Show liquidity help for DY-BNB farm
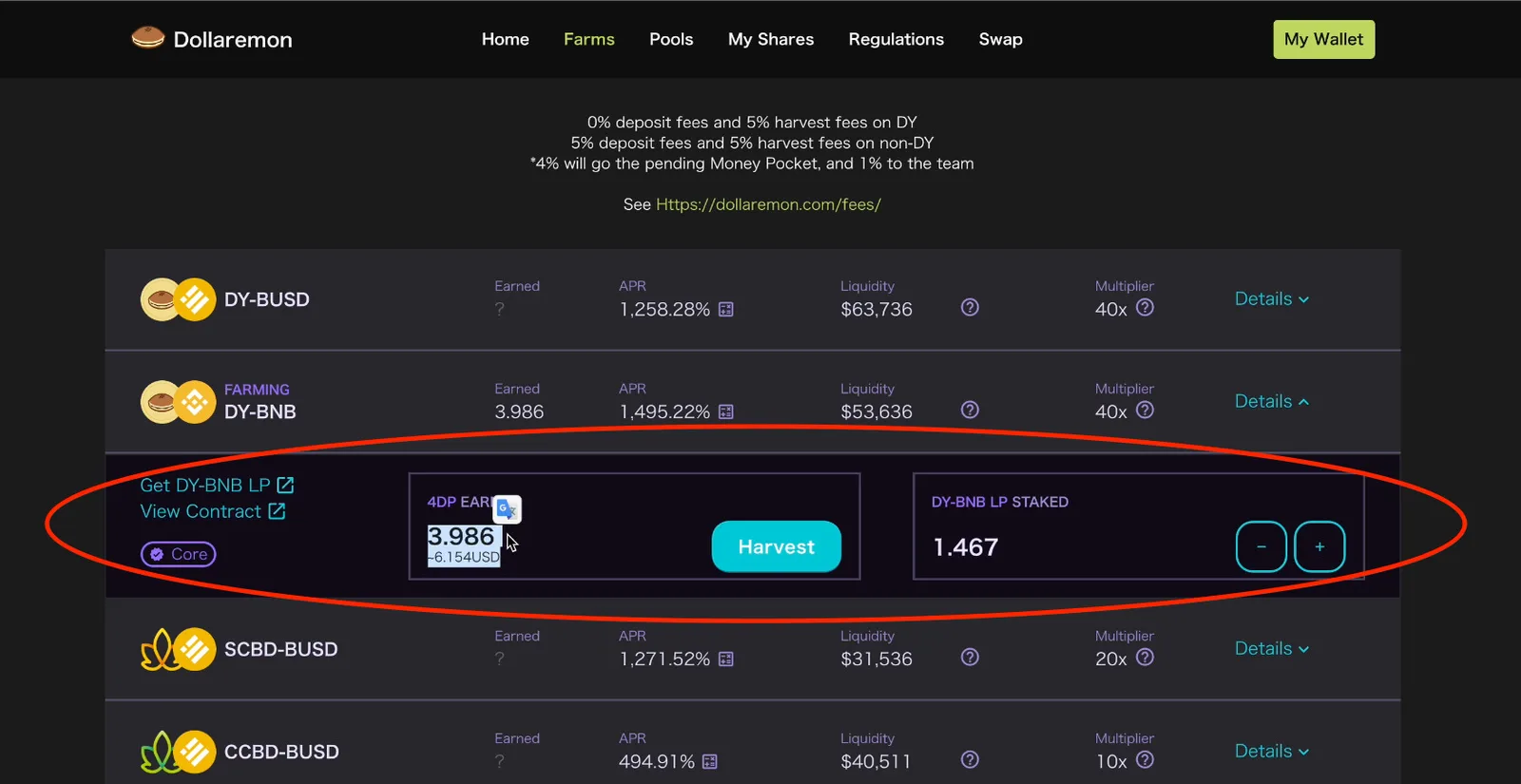 coord(970,410)
